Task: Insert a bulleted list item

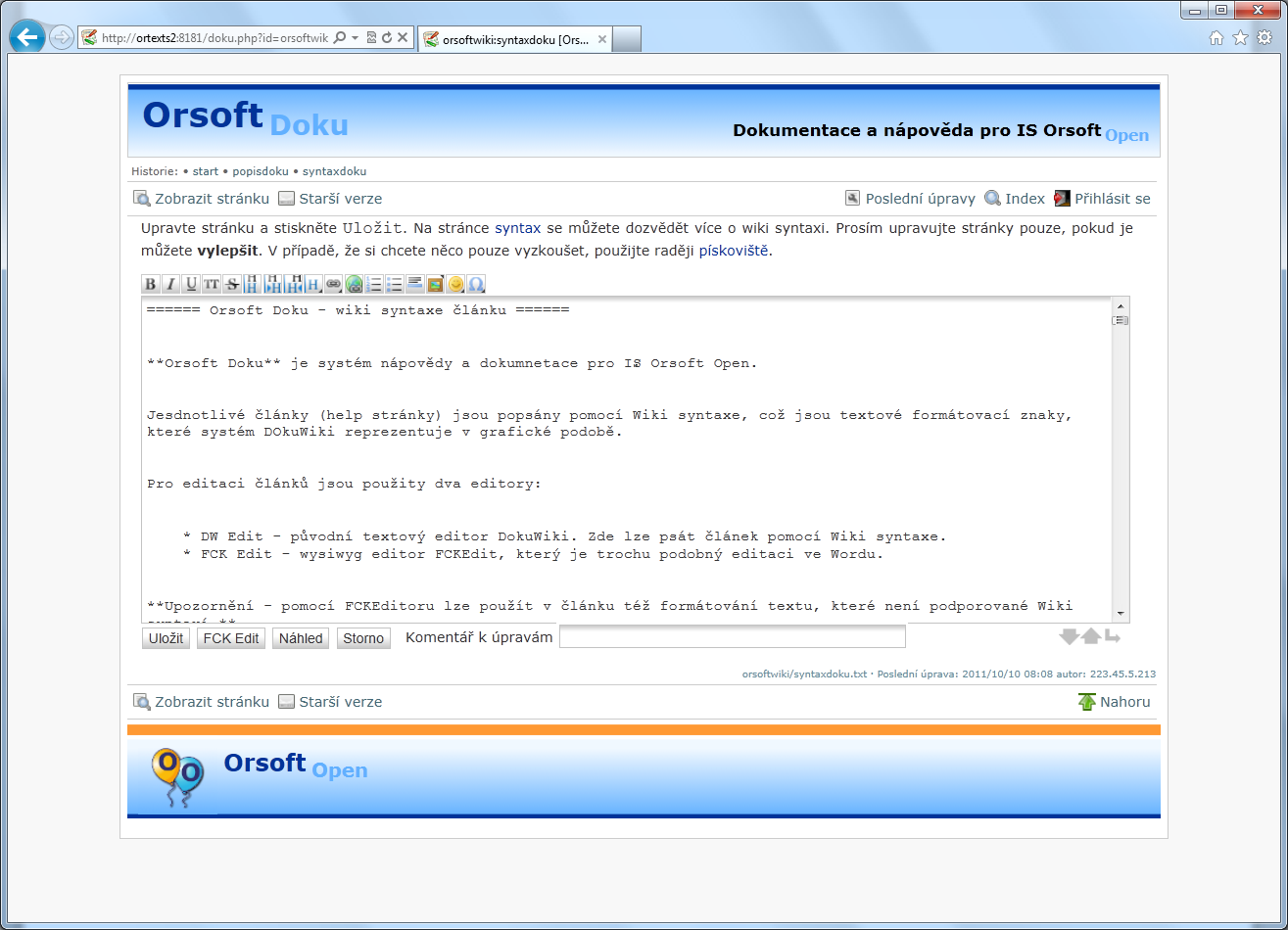Action: [395, 285]
